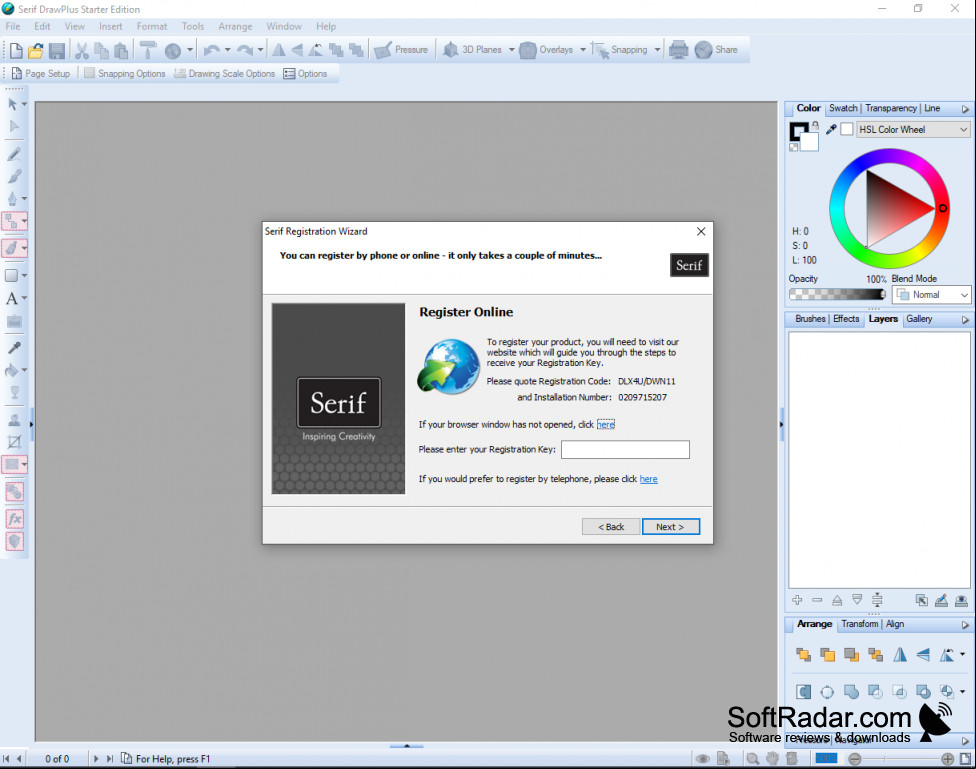Open the Blend Mode Normal dropdown

[x=931, y=295]
